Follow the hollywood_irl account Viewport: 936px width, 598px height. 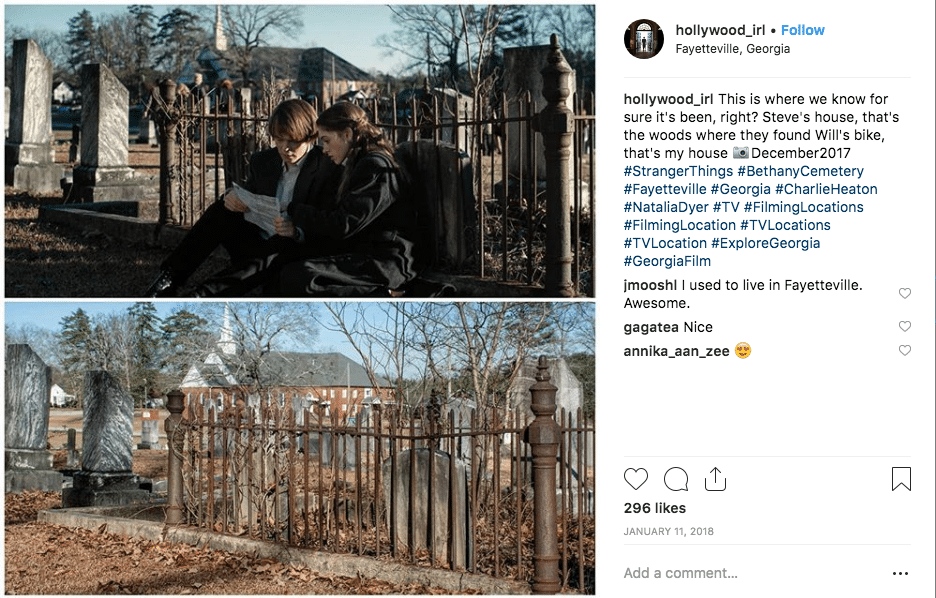(803, 30)
